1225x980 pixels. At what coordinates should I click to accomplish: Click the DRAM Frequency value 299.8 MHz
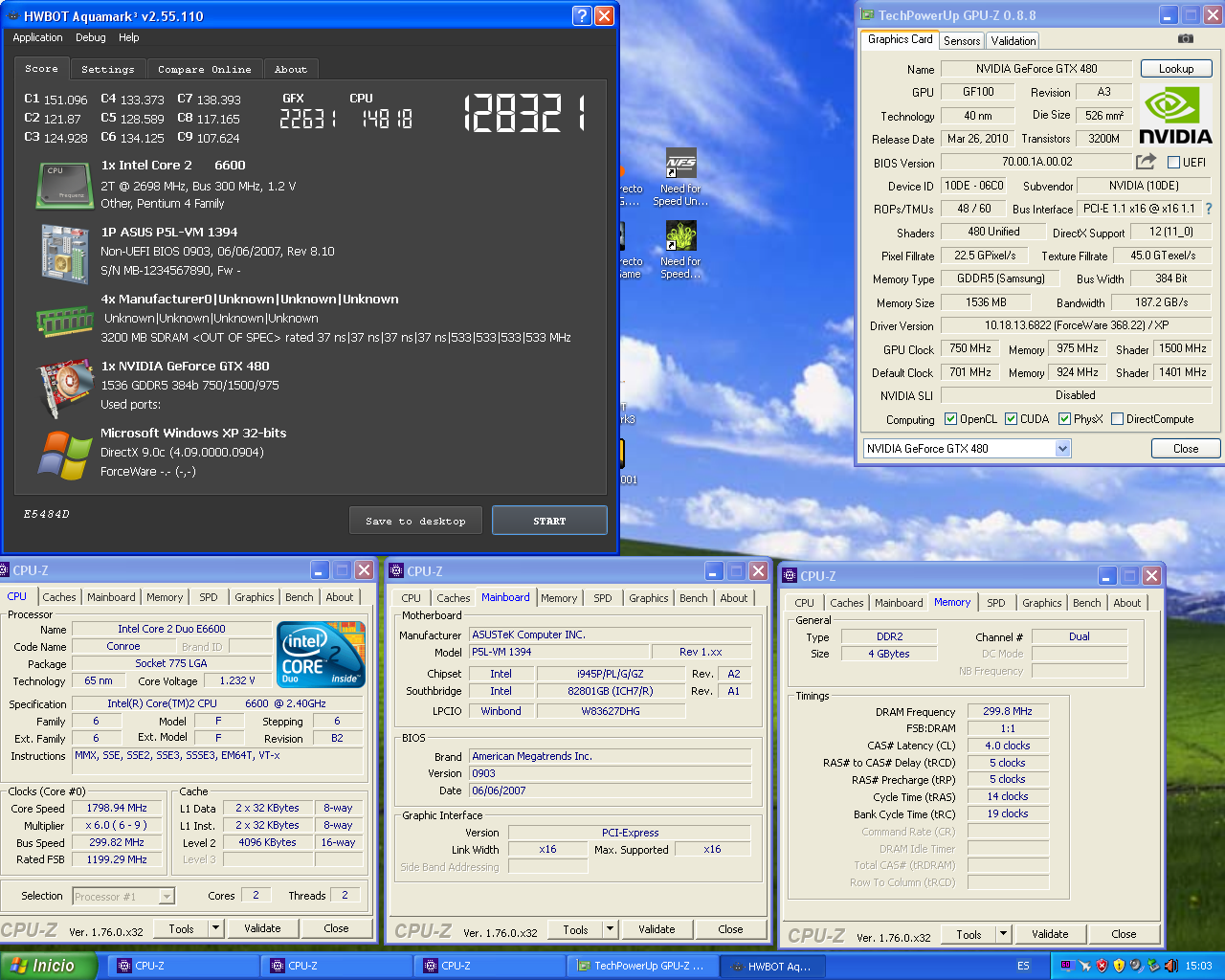point(1008,711)
